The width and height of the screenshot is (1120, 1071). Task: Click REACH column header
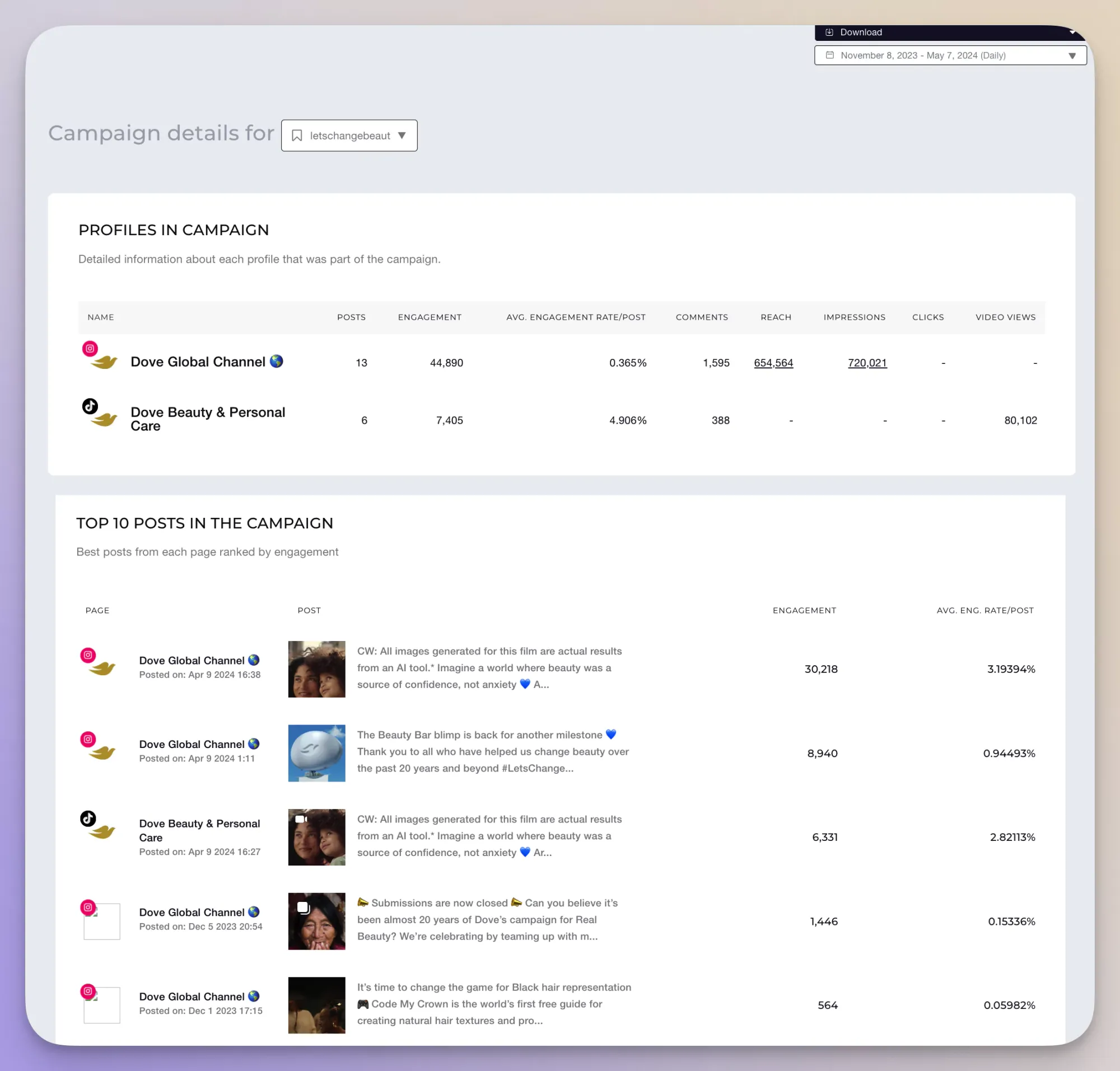coord(776,317)
